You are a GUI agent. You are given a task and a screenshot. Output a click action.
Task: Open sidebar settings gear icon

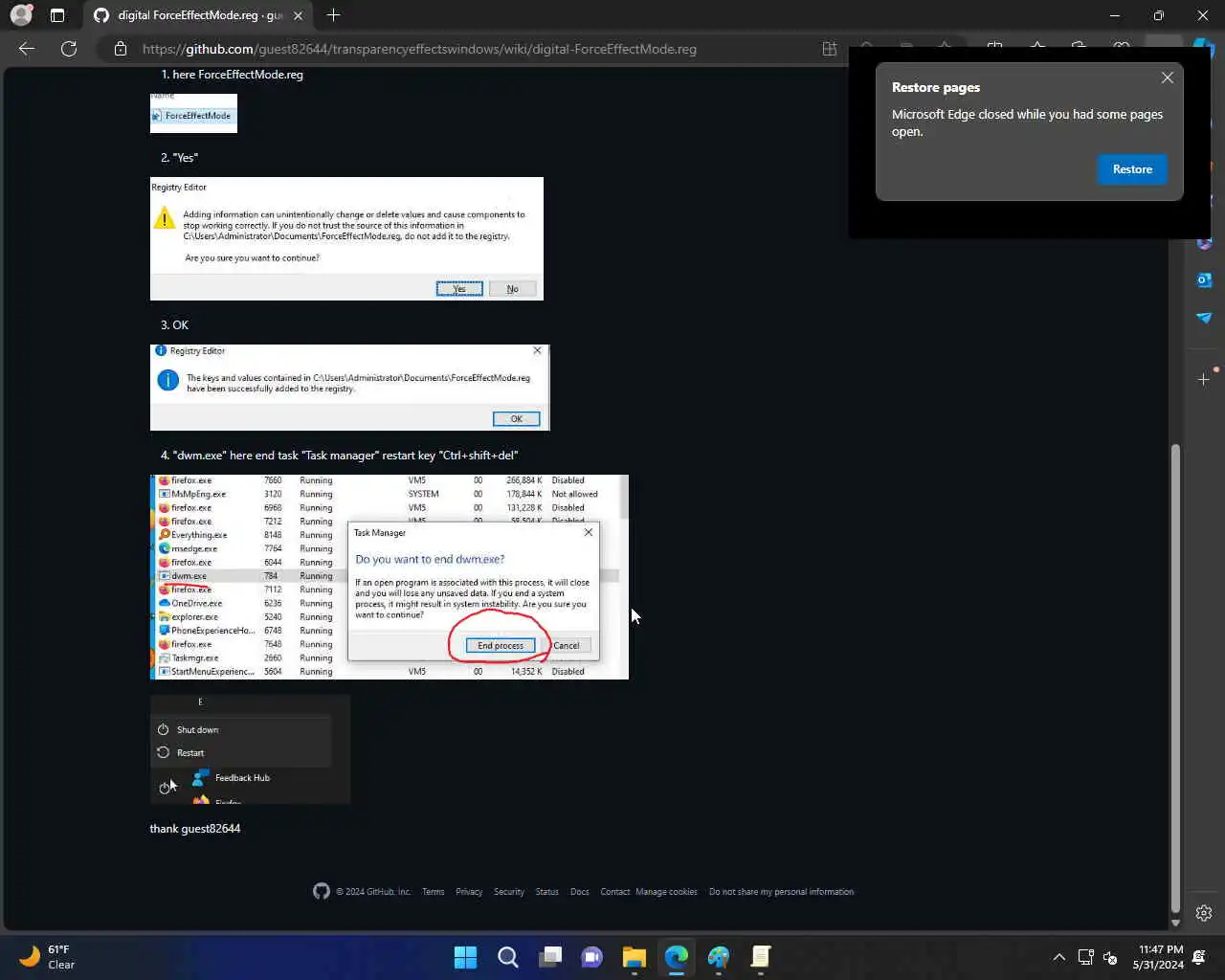click(1204, 913)
